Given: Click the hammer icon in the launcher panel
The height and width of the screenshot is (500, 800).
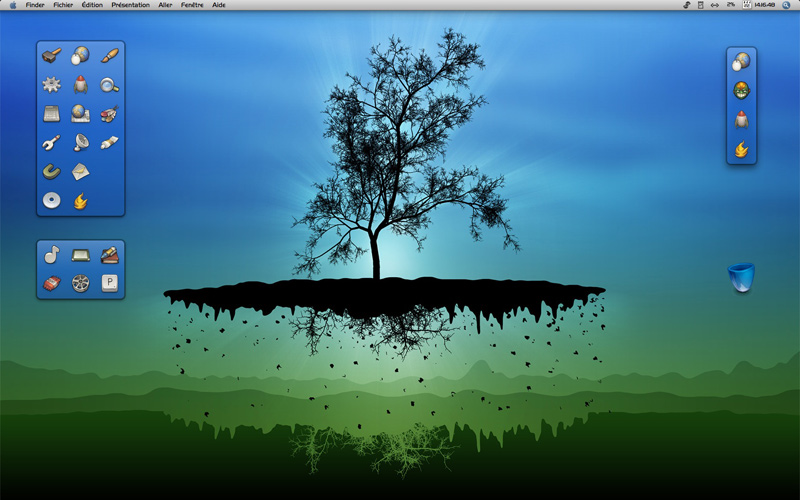Looking at the screenshot, I should (52, 55).
